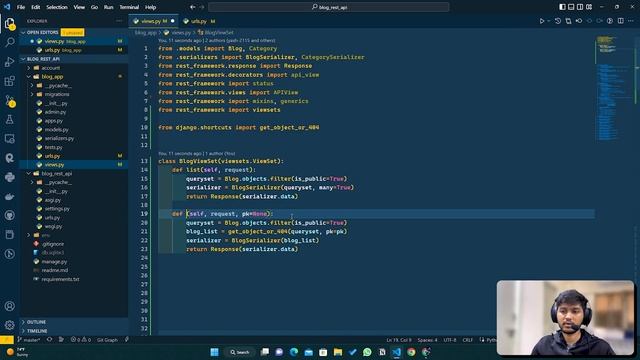Screen dimensions: 640x360
Task: Click errors and warnings count in status bar
Action: [80, 340]
